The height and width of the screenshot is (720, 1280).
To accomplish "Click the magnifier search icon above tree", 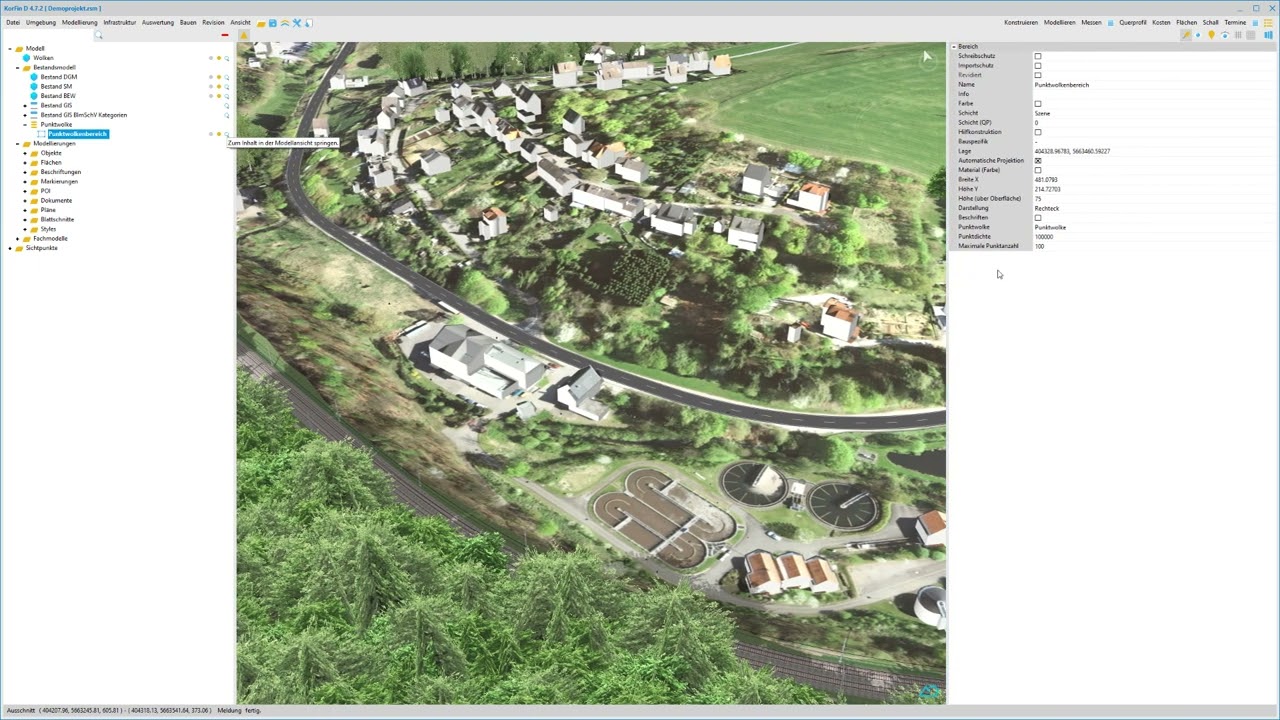I will pyautogui.click(x=98, y=35).
